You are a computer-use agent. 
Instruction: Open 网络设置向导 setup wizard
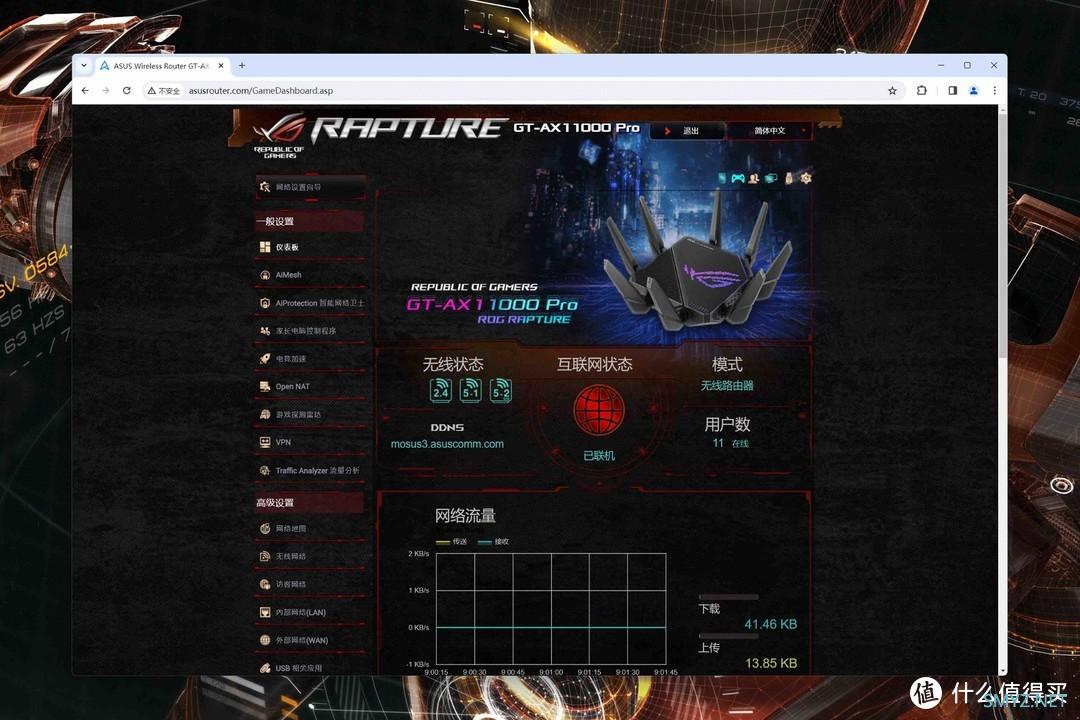point(311,187)
